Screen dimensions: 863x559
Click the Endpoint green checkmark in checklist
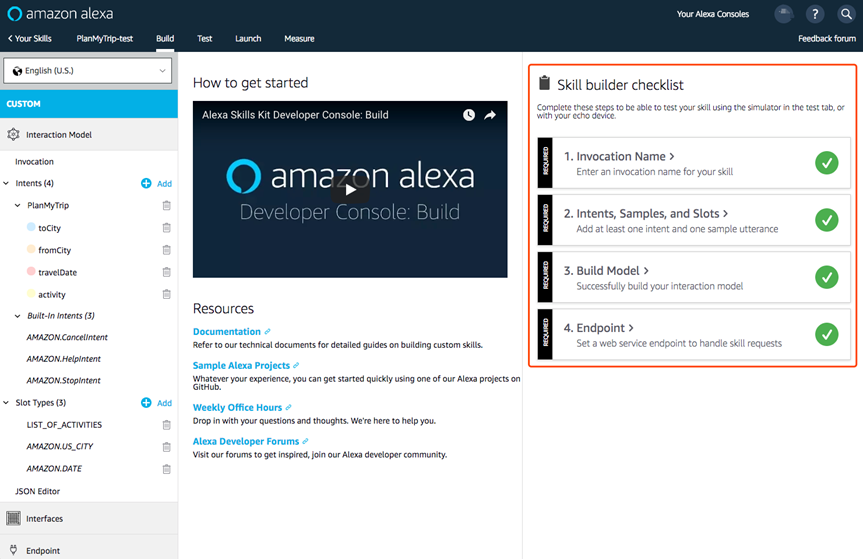pos(826,335)
